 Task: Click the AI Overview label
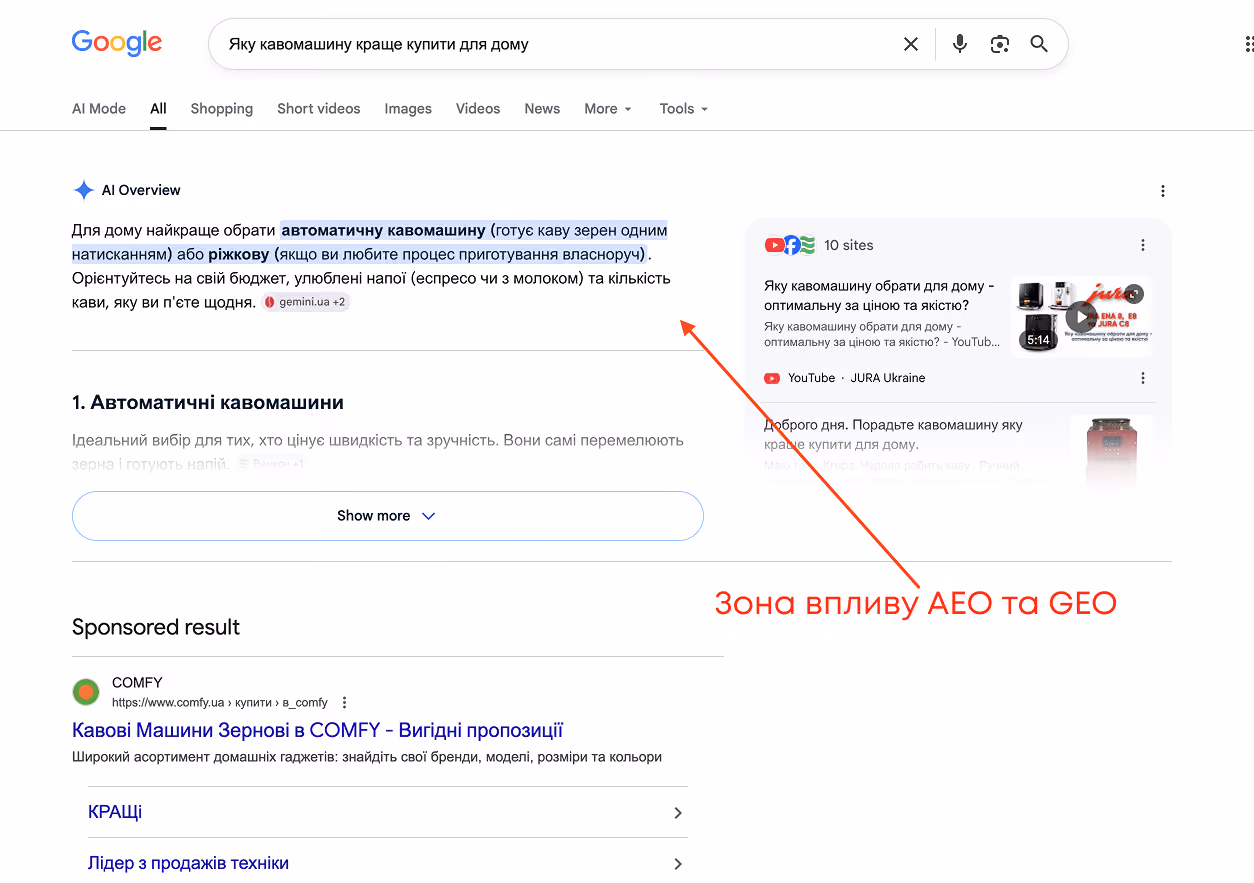(x=141, y=190)
